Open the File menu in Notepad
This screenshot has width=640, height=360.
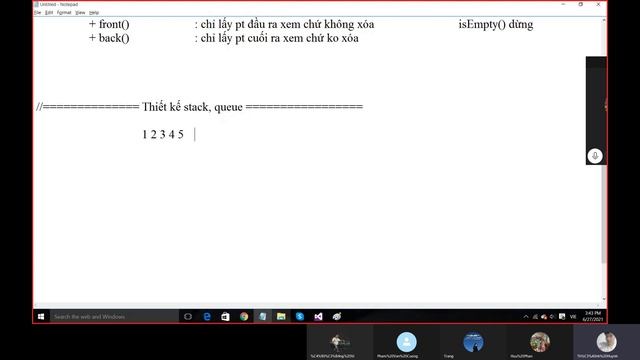click(38, 13)
